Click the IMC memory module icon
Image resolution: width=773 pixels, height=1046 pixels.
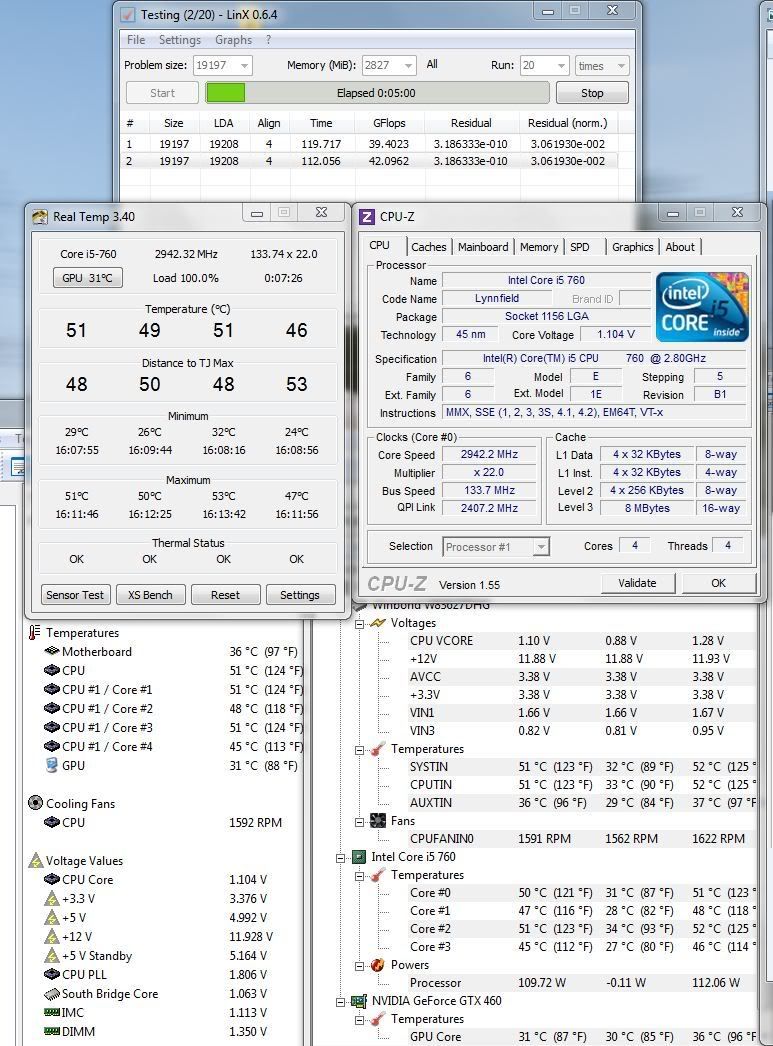click(51, 1013)
